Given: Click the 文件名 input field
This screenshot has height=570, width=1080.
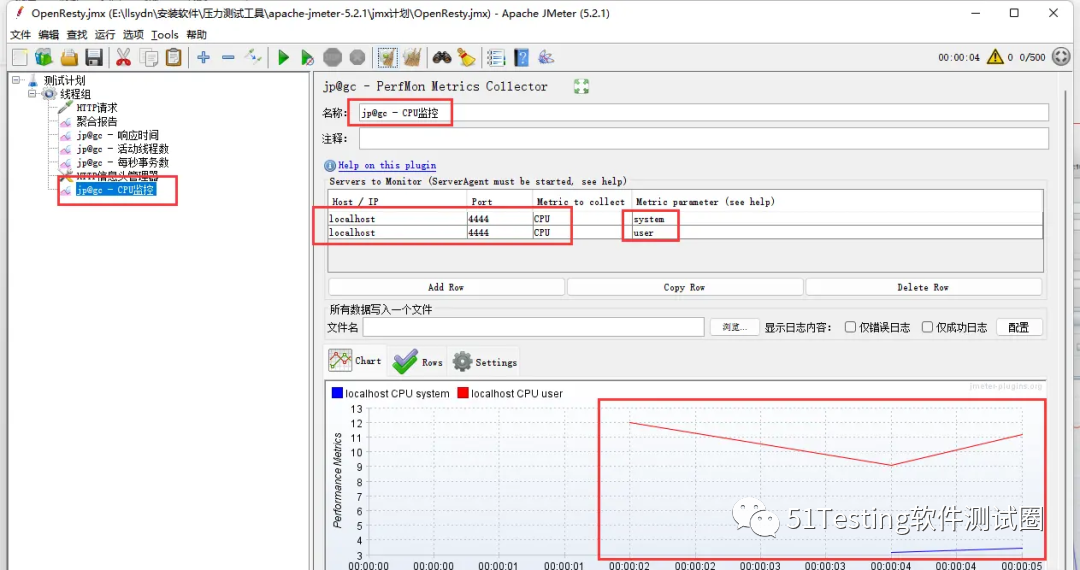Looking at the screenshot, I should pos(533,327).
